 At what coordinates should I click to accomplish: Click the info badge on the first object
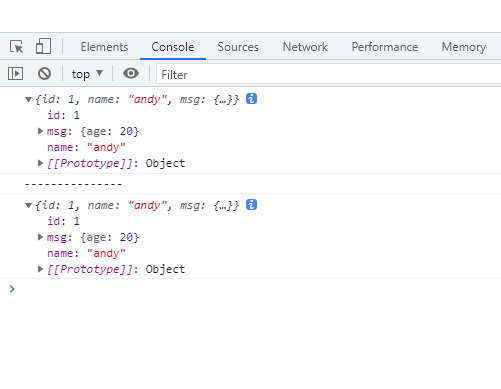tap(251, 99)
